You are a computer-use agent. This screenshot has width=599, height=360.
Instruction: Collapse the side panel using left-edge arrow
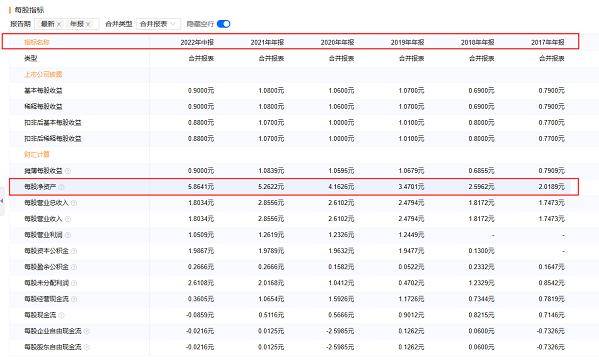(2, 201)
